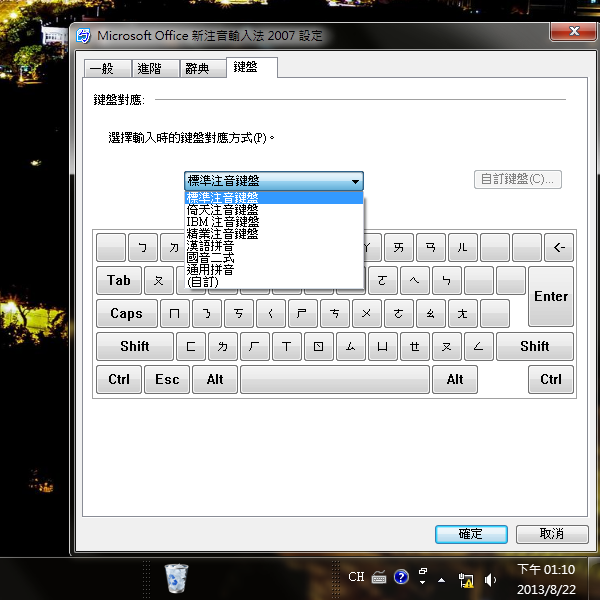
Task: Click the ㄦ key on the keyboard preview
Action: [x=463, y=248]
